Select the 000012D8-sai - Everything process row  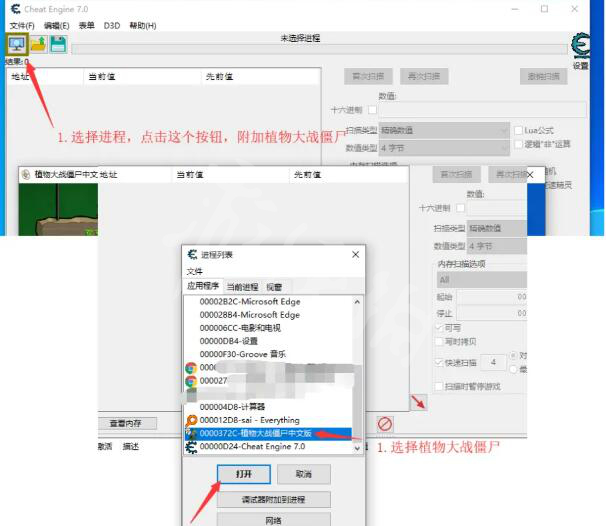pos(268,420)
